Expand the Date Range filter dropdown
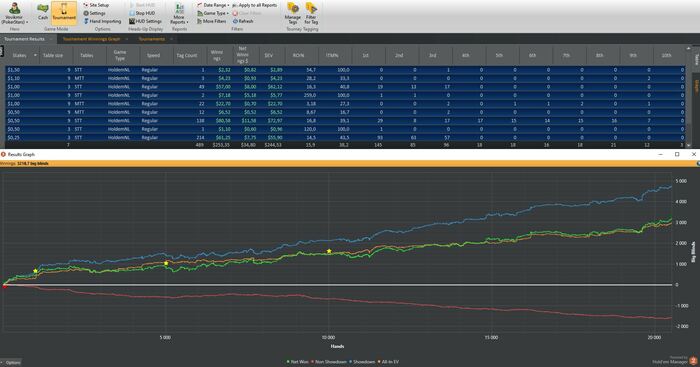Image resolution: width=700 pixels, height=367 pixels. [x=213, y=5]
